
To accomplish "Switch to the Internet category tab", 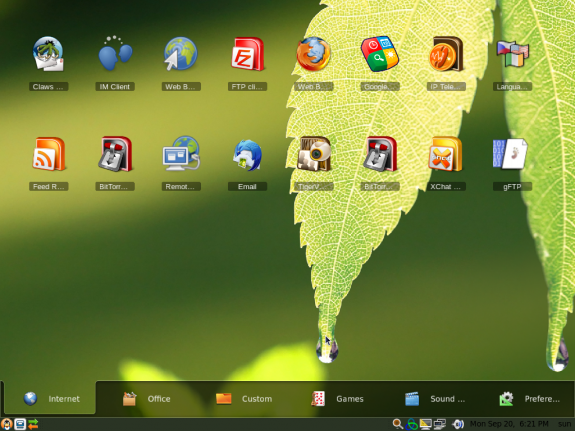I will tap(50, 398).
